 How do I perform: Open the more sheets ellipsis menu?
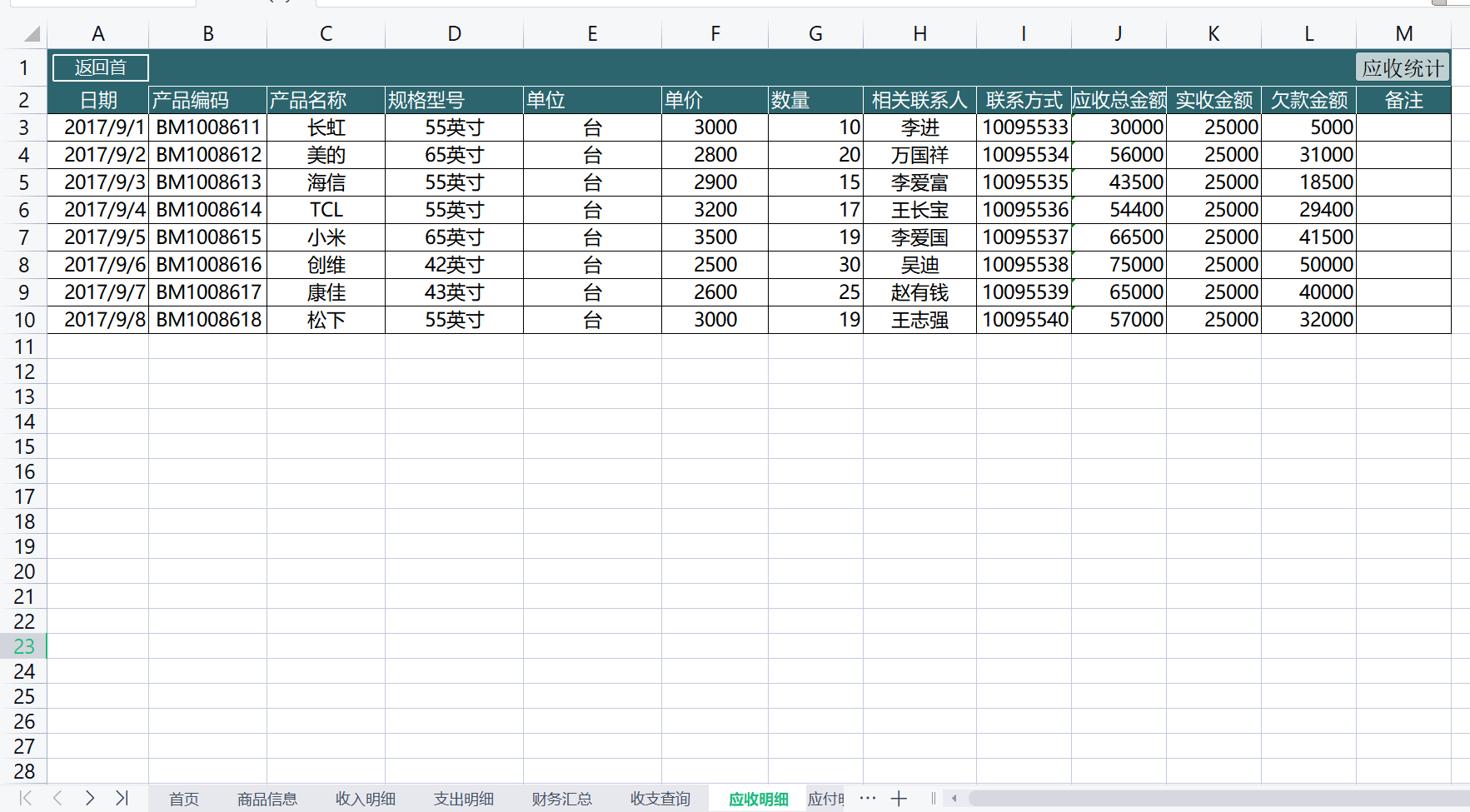tap(867, 798)
